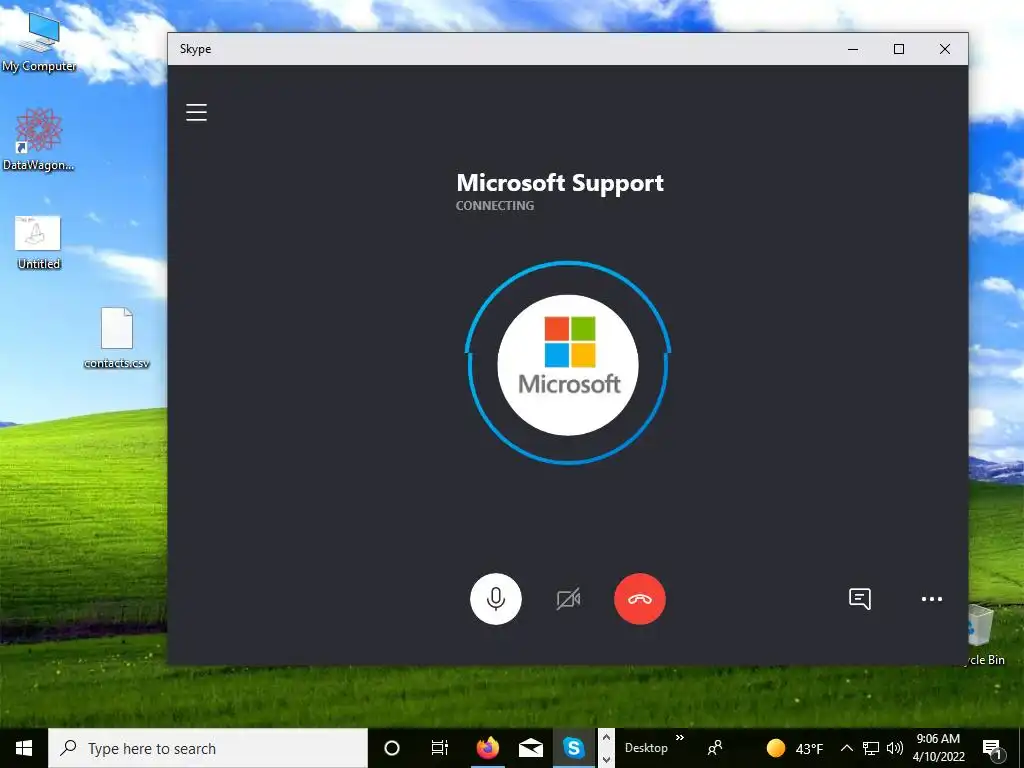
Task: Click the taskbar up arrow beside Skype icon
Action: click(x=606, y=737)
